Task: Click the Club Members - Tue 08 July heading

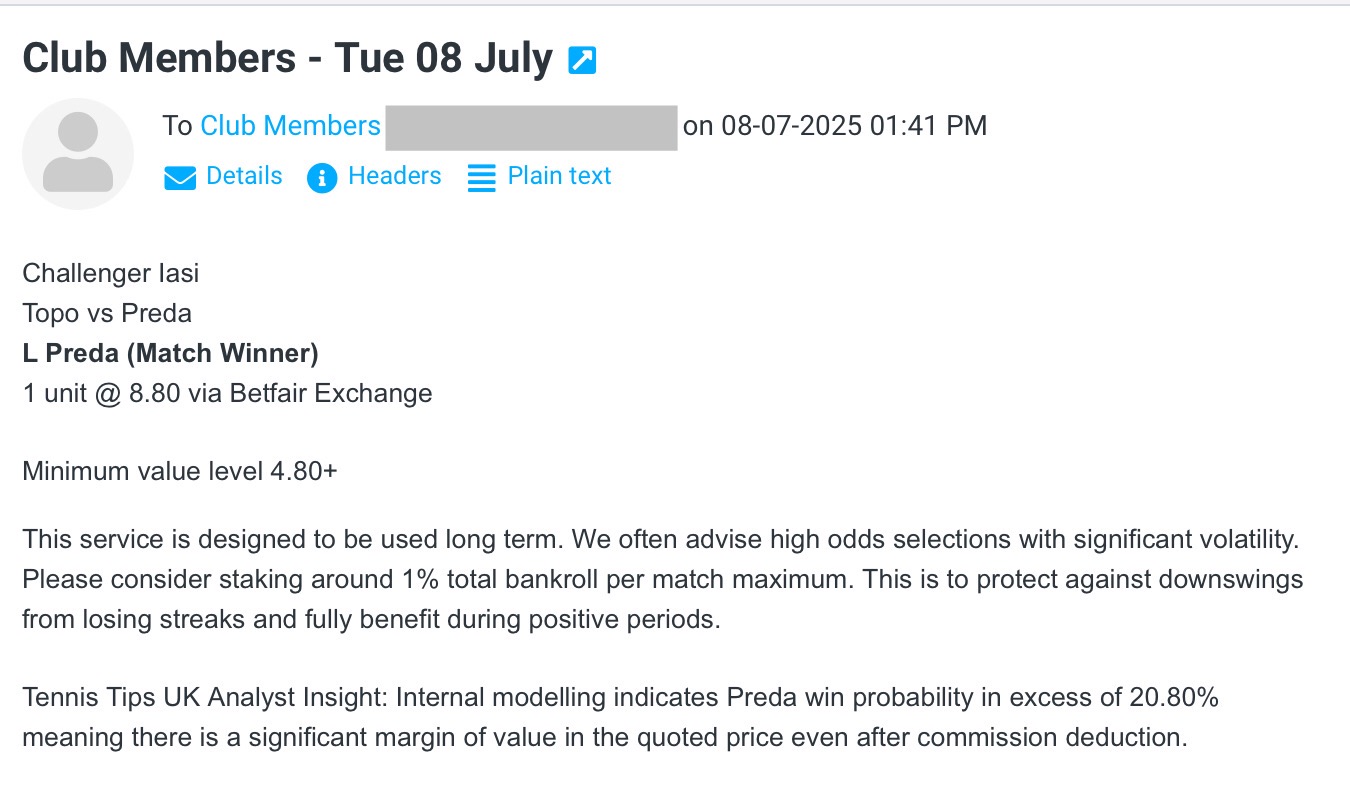Action: 288,59
